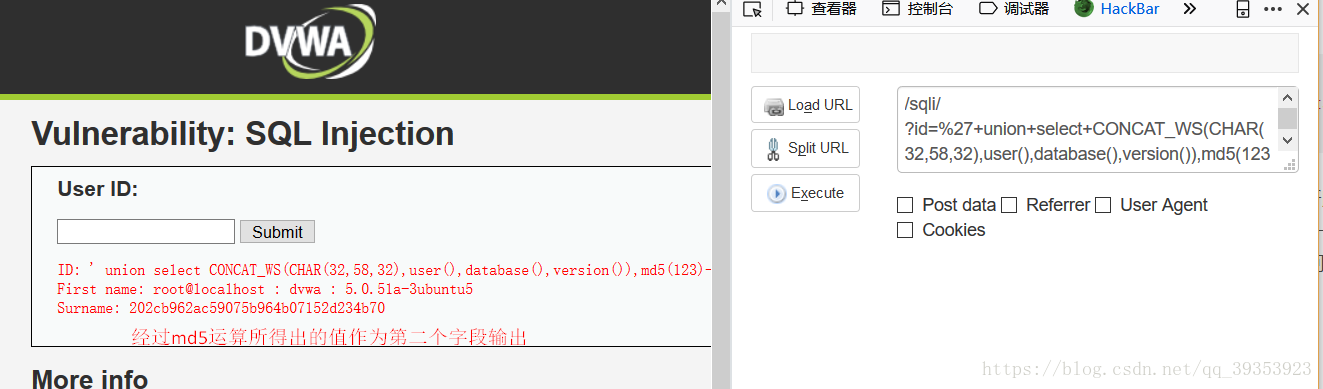This screenshot has width=1323, height=389.
Task: Expand the » overflow tabs chevron
Action: pyautogui.click(x=1189, y=9)
